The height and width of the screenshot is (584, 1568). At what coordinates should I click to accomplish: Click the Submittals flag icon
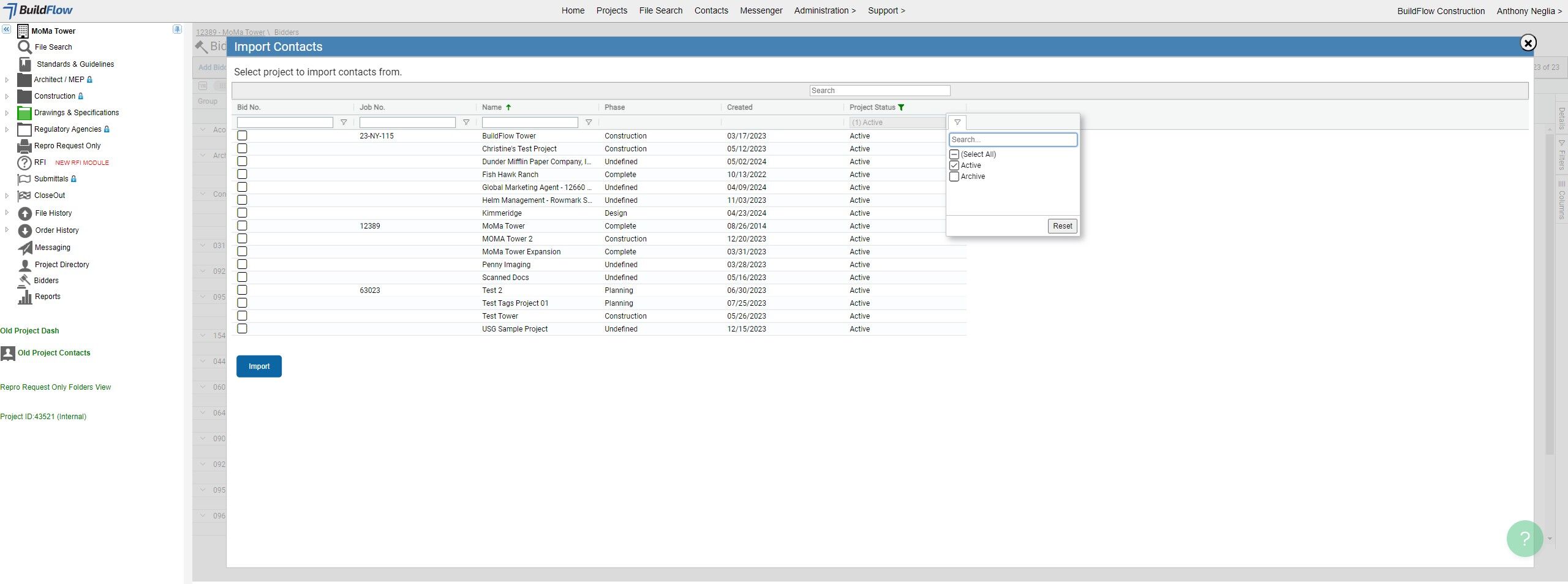pos(24,180)
